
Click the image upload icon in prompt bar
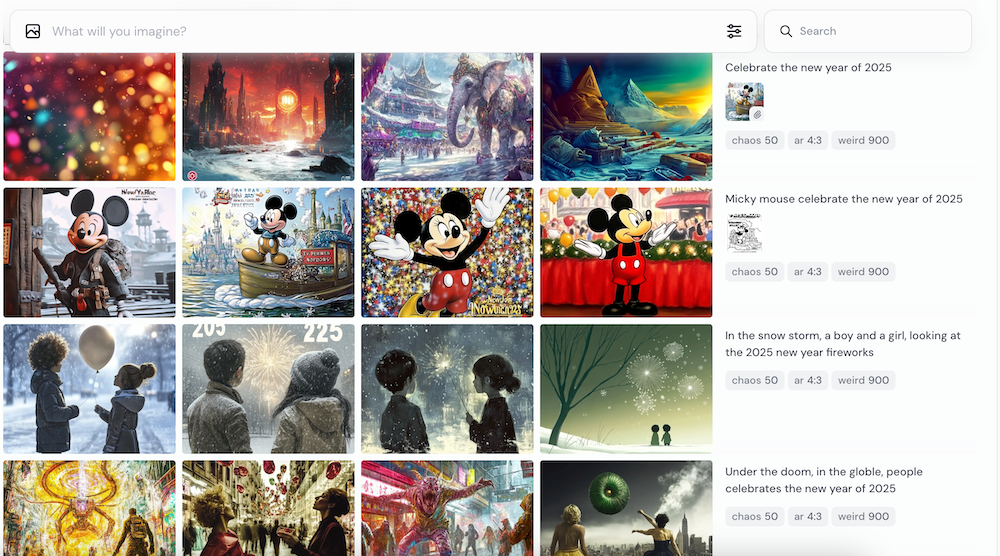pos(33,32)
